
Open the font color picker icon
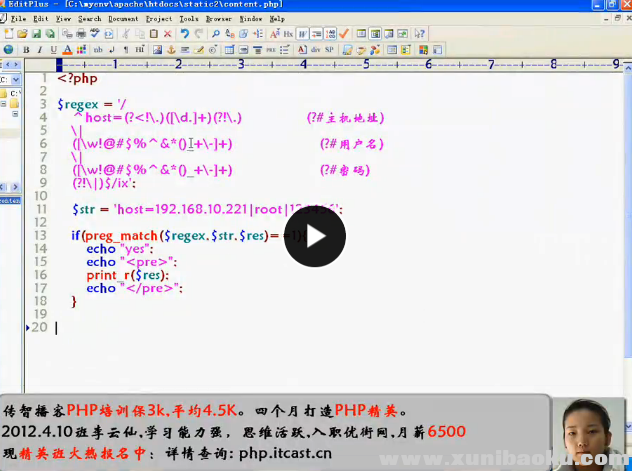[x=67, y=49]
